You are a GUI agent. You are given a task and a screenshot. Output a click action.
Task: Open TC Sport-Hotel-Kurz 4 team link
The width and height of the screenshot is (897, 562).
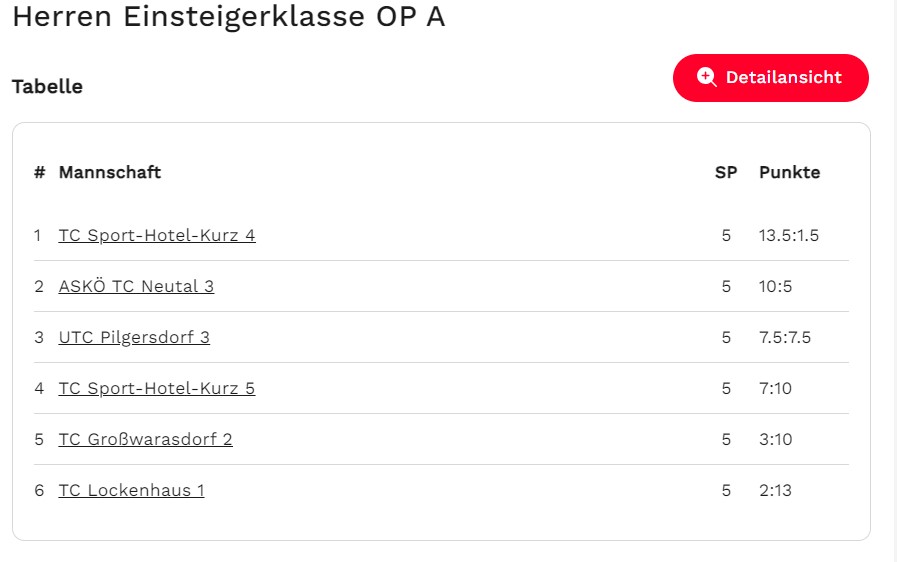pos(157,235)
